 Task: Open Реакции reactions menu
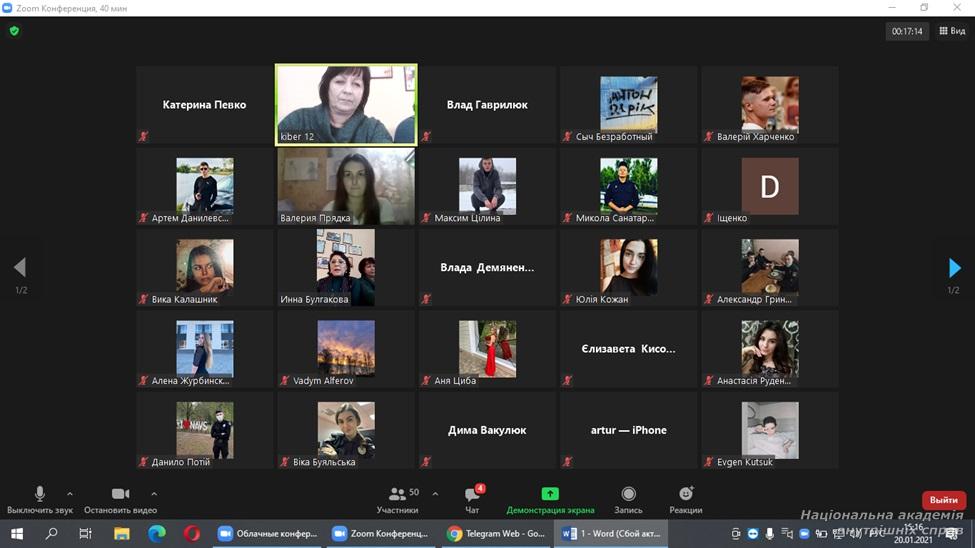686,499
